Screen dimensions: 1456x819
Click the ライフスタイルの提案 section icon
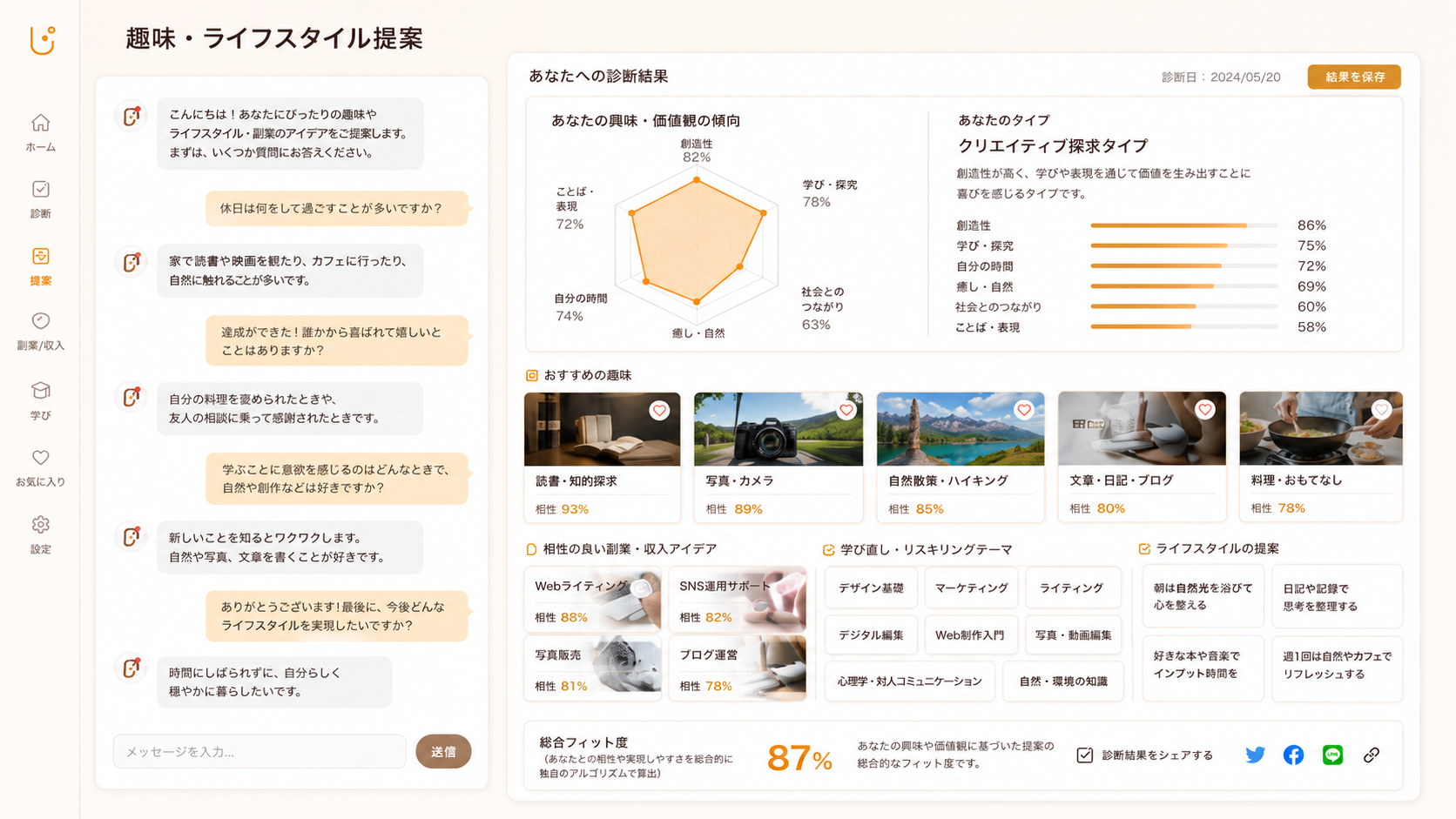pos(1144,549)
